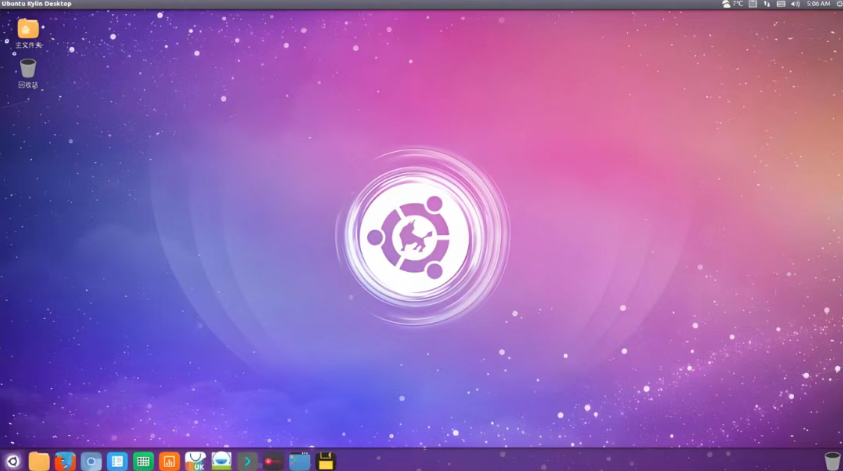Launch Firefox from the dock
The image size is (843, 471).
(65, 461)
